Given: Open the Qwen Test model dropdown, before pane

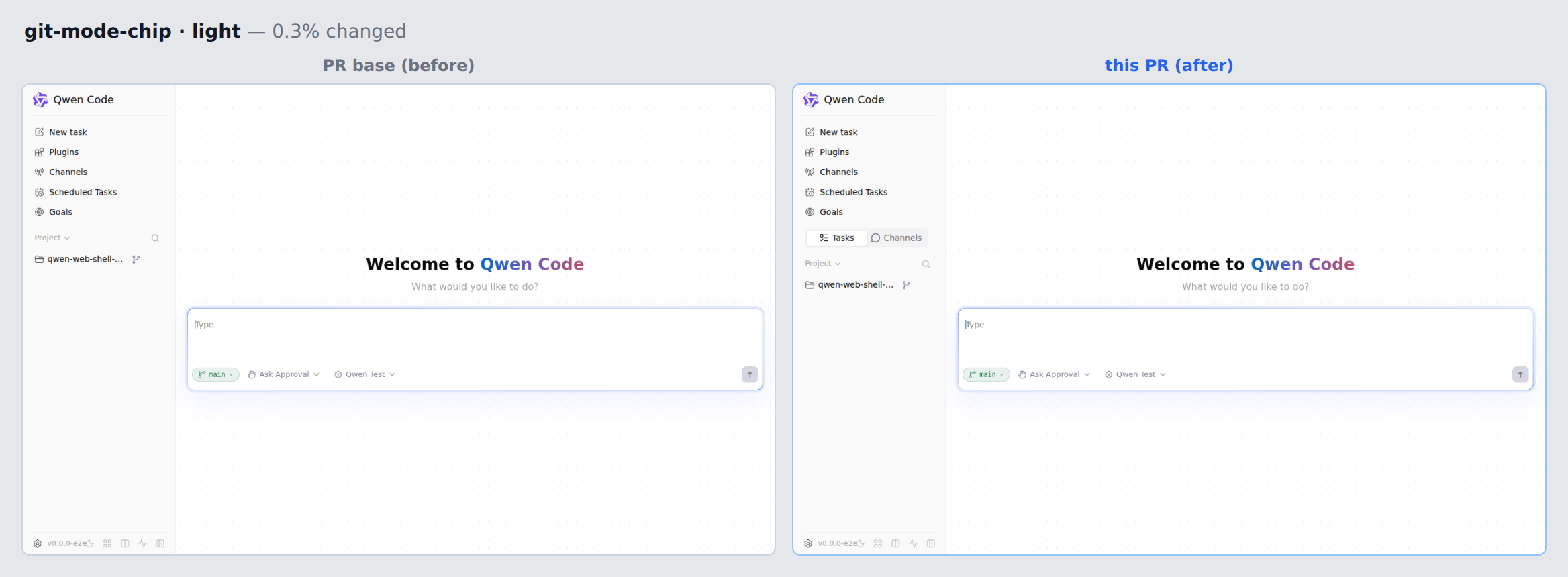Looking at the screenshot, I should pos(365,374).
